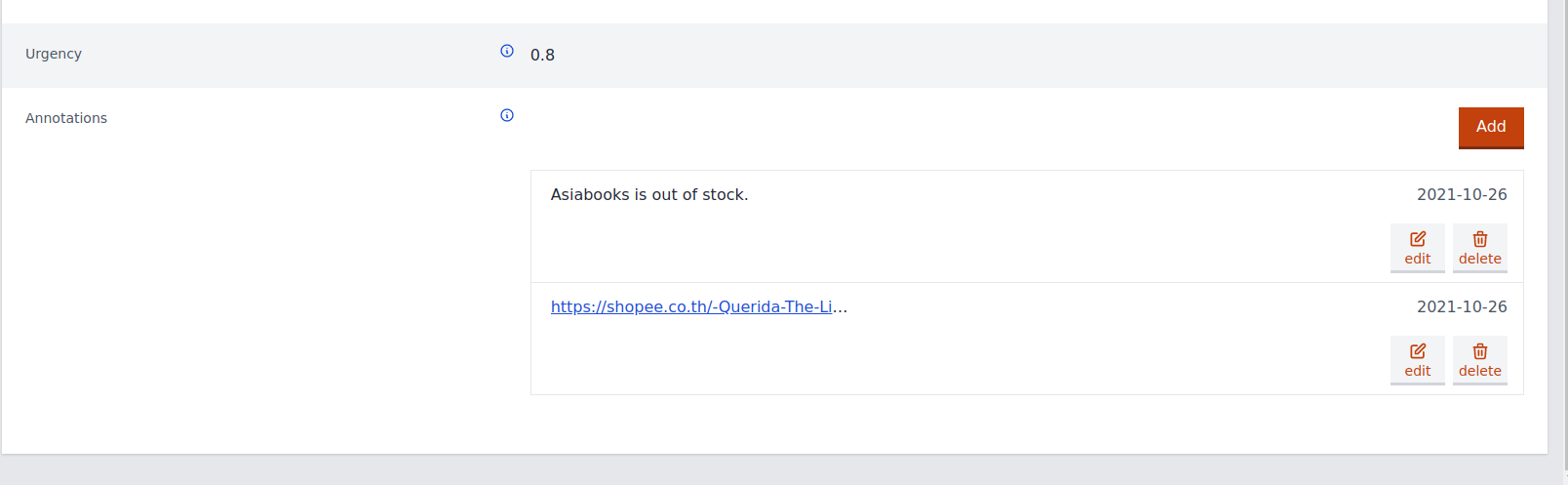Click the trash icon for Asiabooks annotation
Image resolution: width=1568 pixels, height=485 pixels.
point(1480,239)
